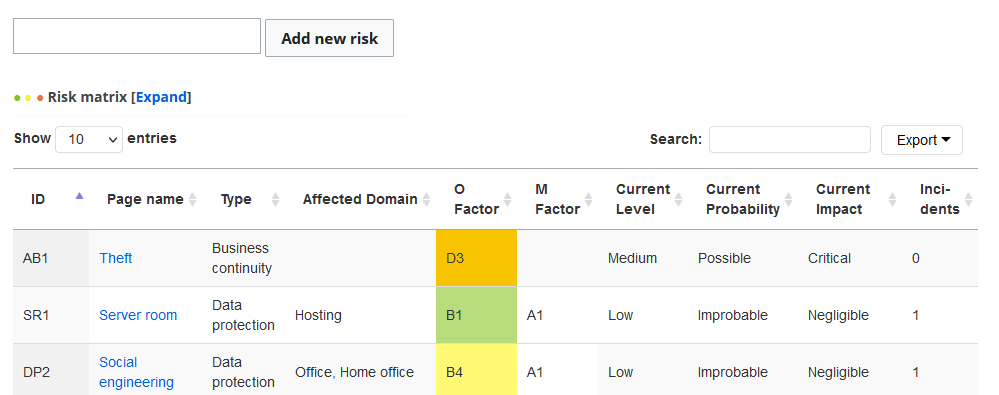The image size is (999, 395).
Task: Sort by Incidents column icon
Action: (x=968, y=199)
